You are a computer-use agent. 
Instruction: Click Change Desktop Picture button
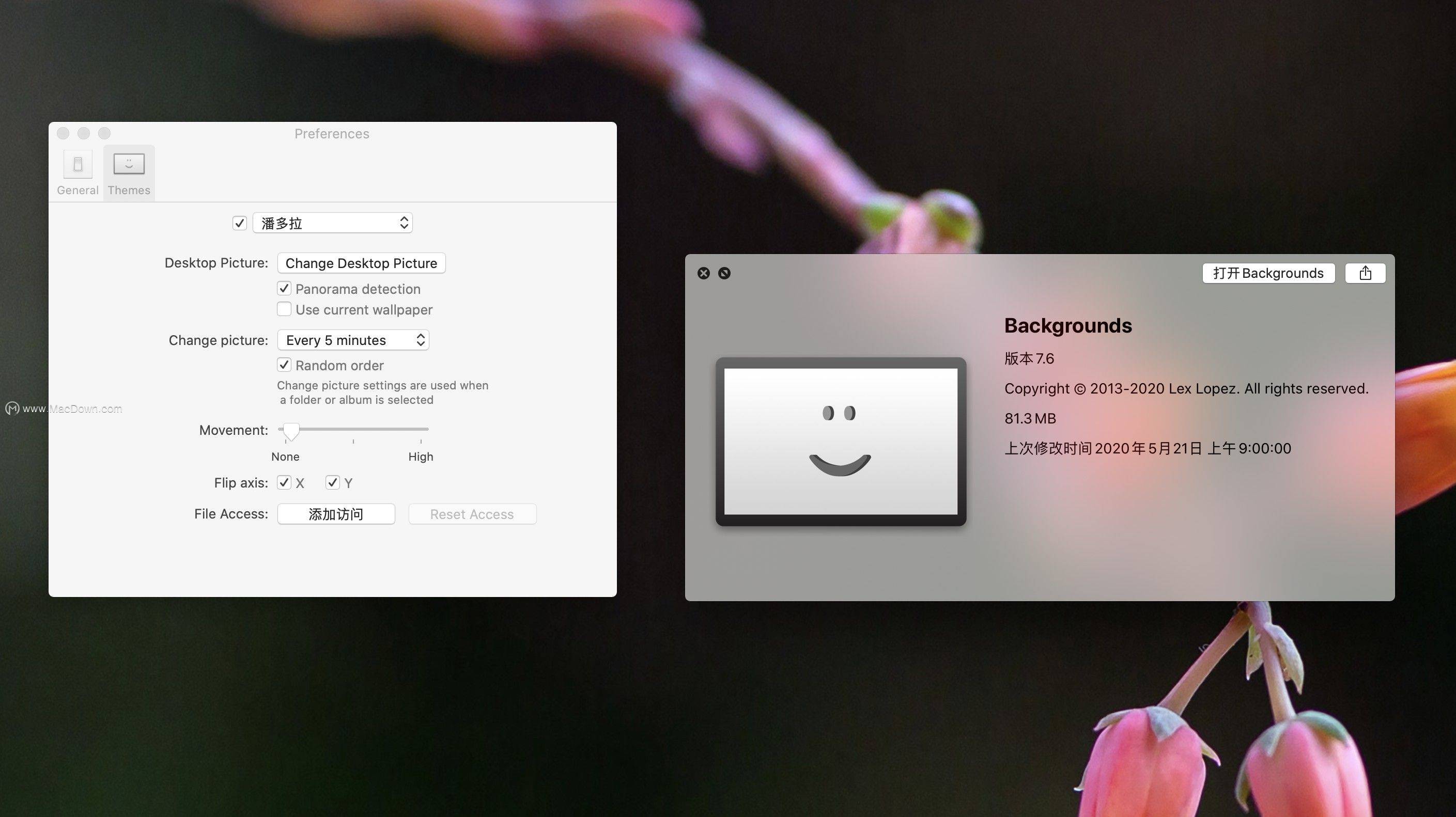click(x=361, y=263)
